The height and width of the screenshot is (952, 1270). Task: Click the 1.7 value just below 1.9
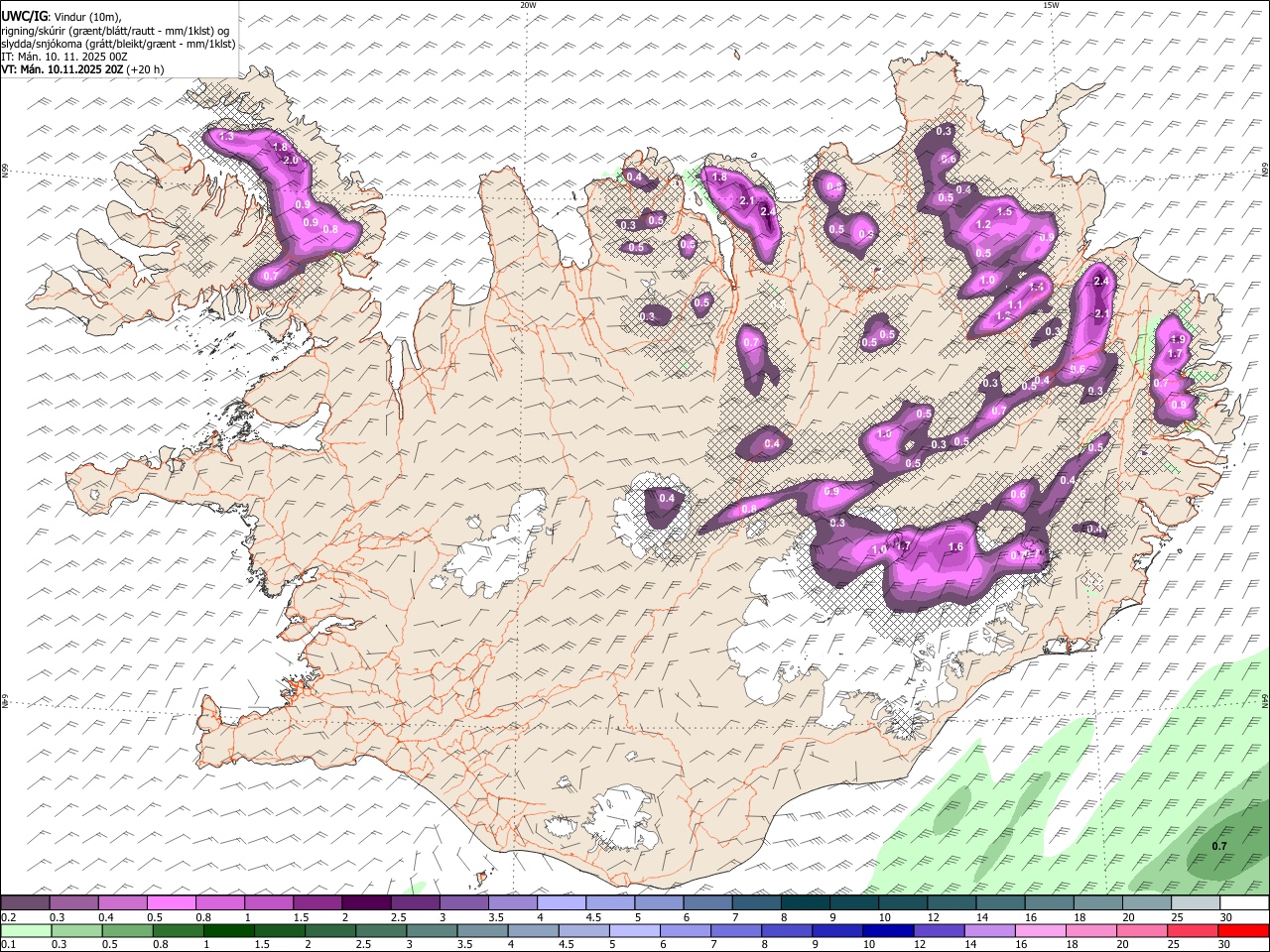pos(1176,353)
